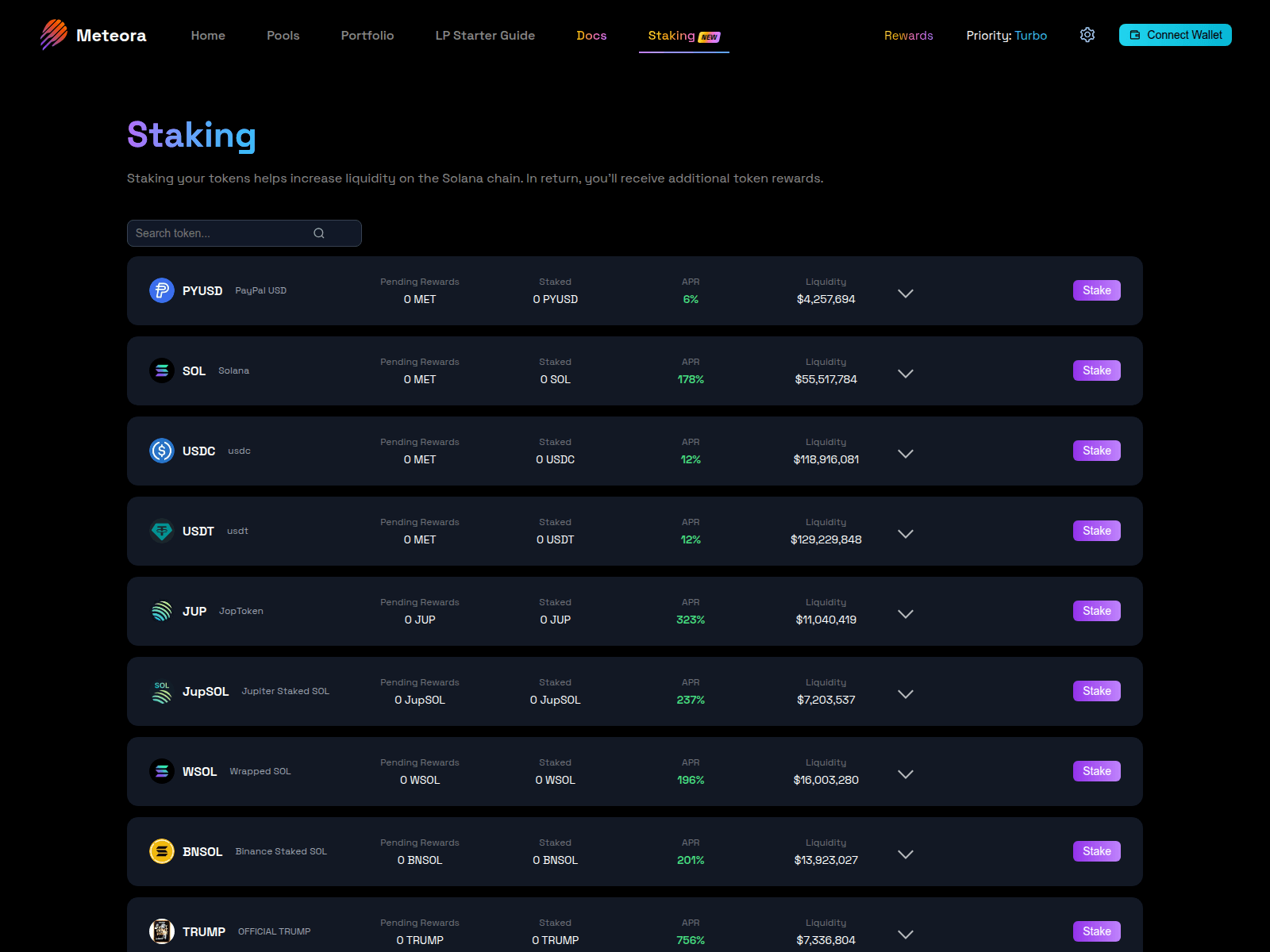Click the USDC coin icon
Image resolution: width=1270 pixels, height=952 pixels.
pyautogui.click(x=162, y=451)
